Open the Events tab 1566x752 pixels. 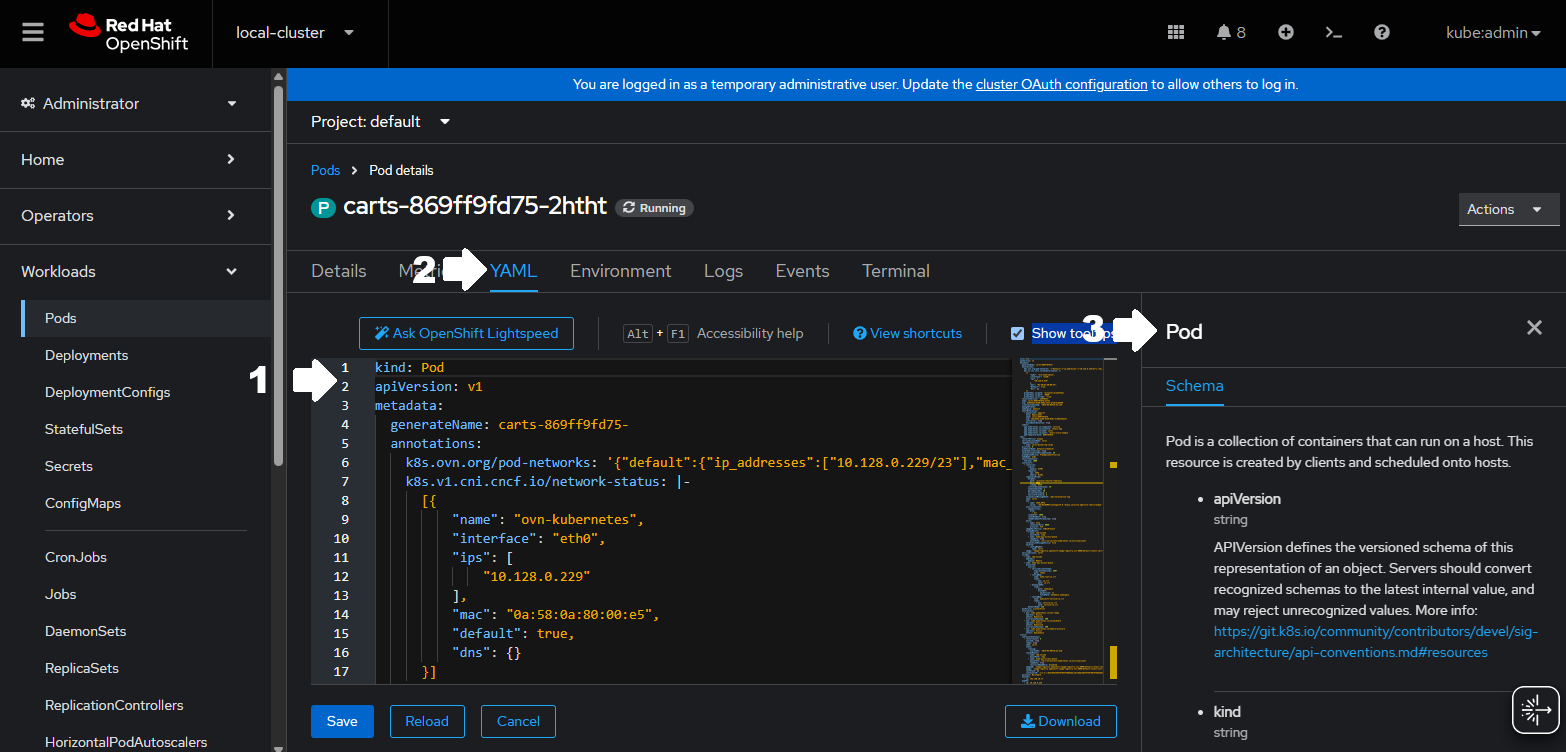coord(801,270)
